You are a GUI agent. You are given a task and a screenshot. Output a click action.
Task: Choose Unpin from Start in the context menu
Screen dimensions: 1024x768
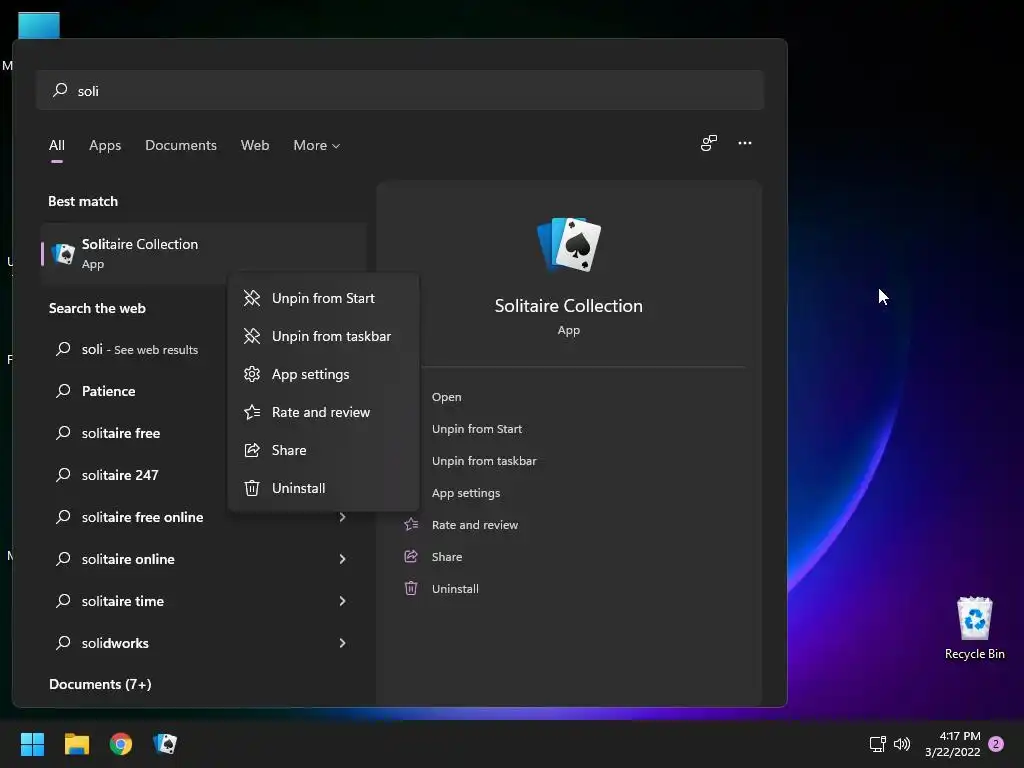pyautogui.click(x=323, y=298)
